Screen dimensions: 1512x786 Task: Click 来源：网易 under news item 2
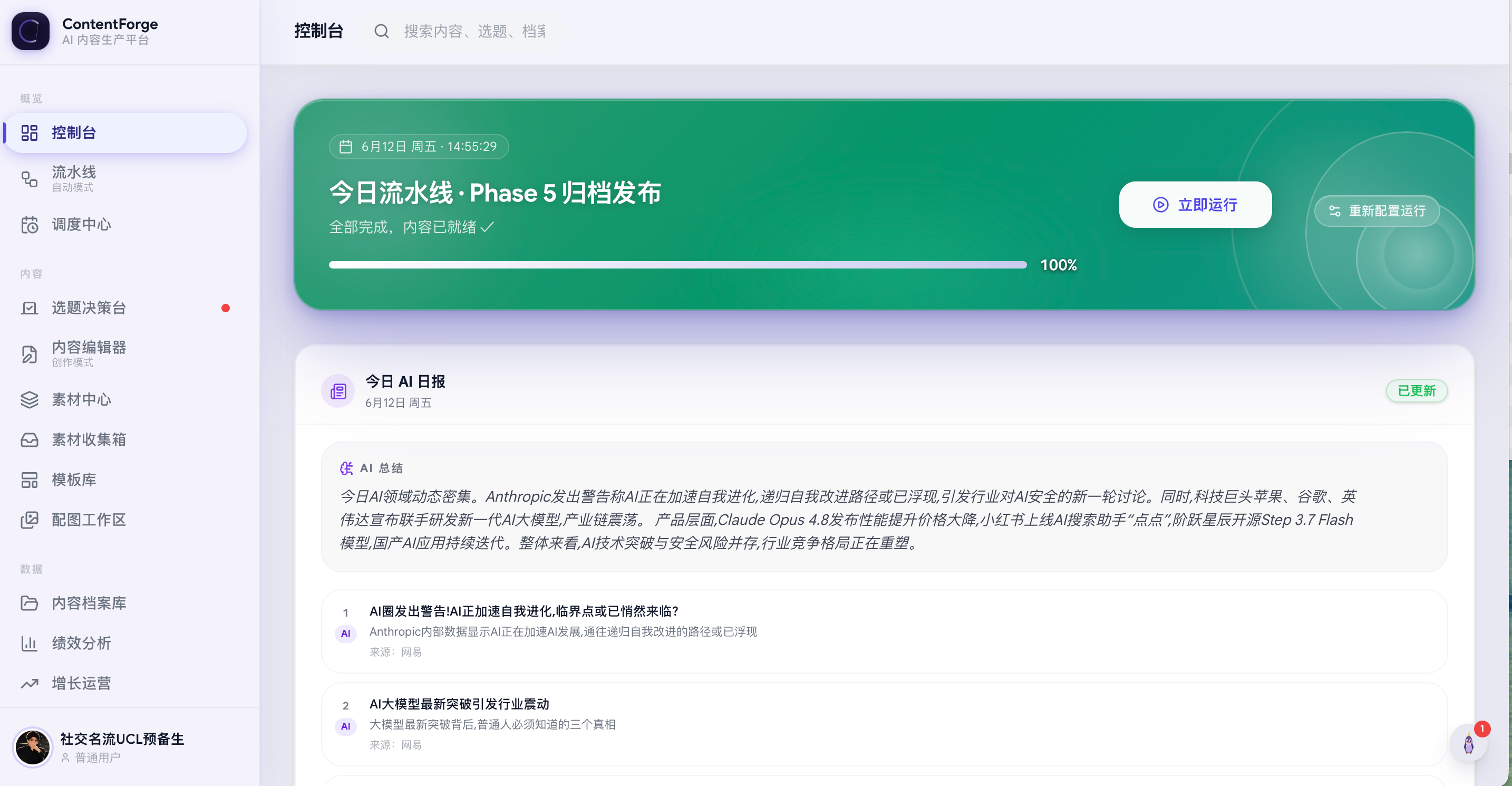pyautogui.click(x=395, y=745)
